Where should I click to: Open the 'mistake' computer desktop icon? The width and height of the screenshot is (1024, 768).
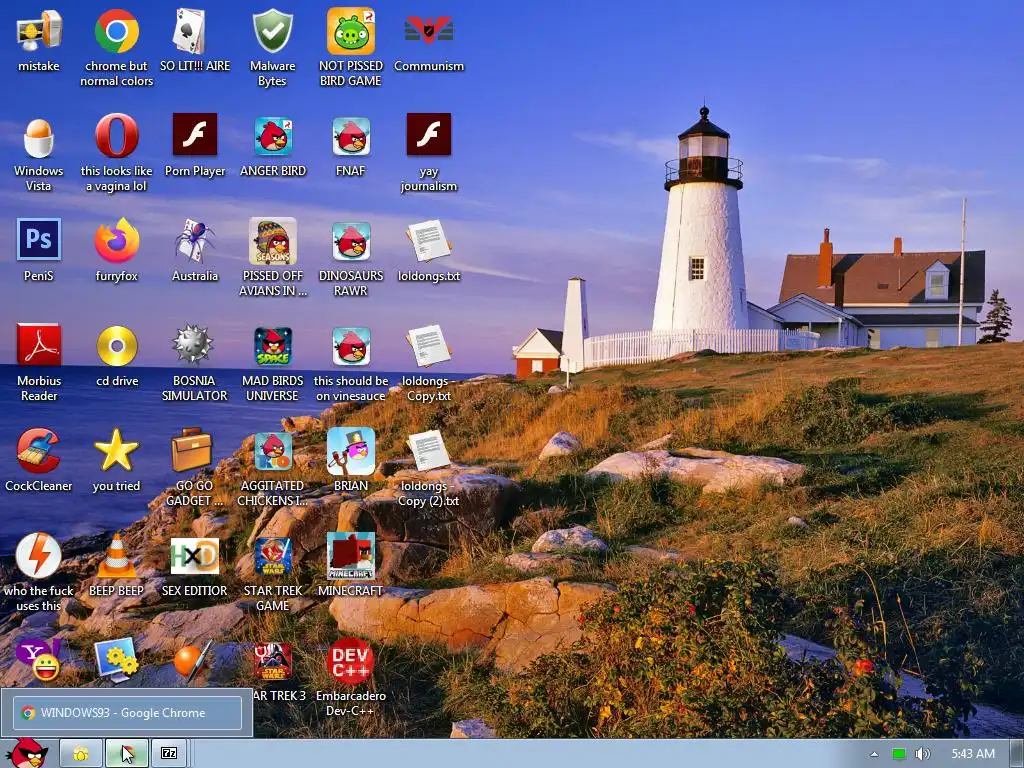click(x=39, y=31)
